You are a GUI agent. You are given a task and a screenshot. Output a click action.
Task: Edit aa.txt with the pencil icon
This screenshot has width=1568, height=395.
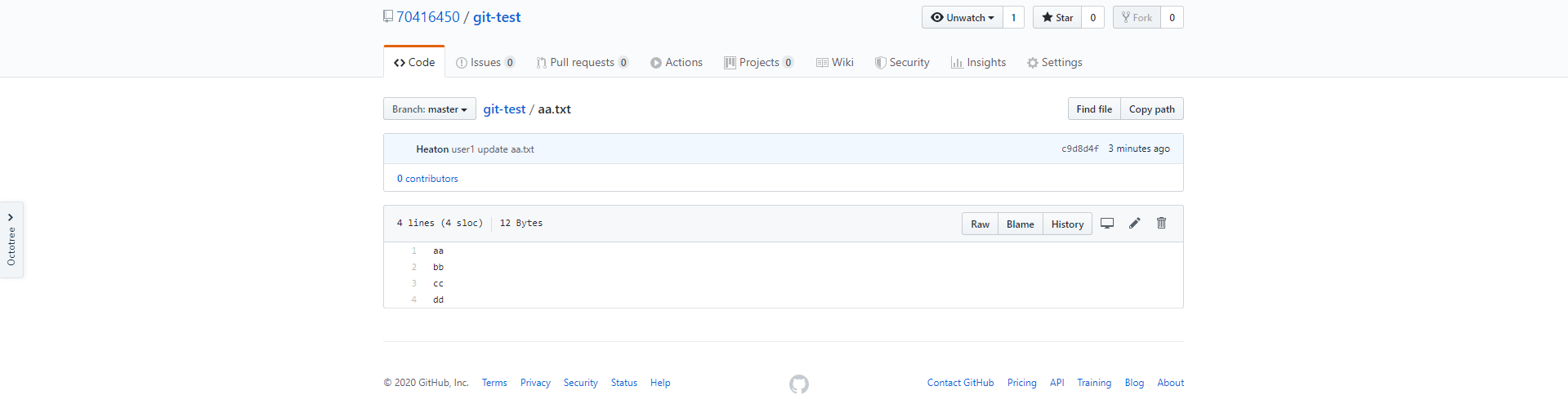coord(1134,224)
